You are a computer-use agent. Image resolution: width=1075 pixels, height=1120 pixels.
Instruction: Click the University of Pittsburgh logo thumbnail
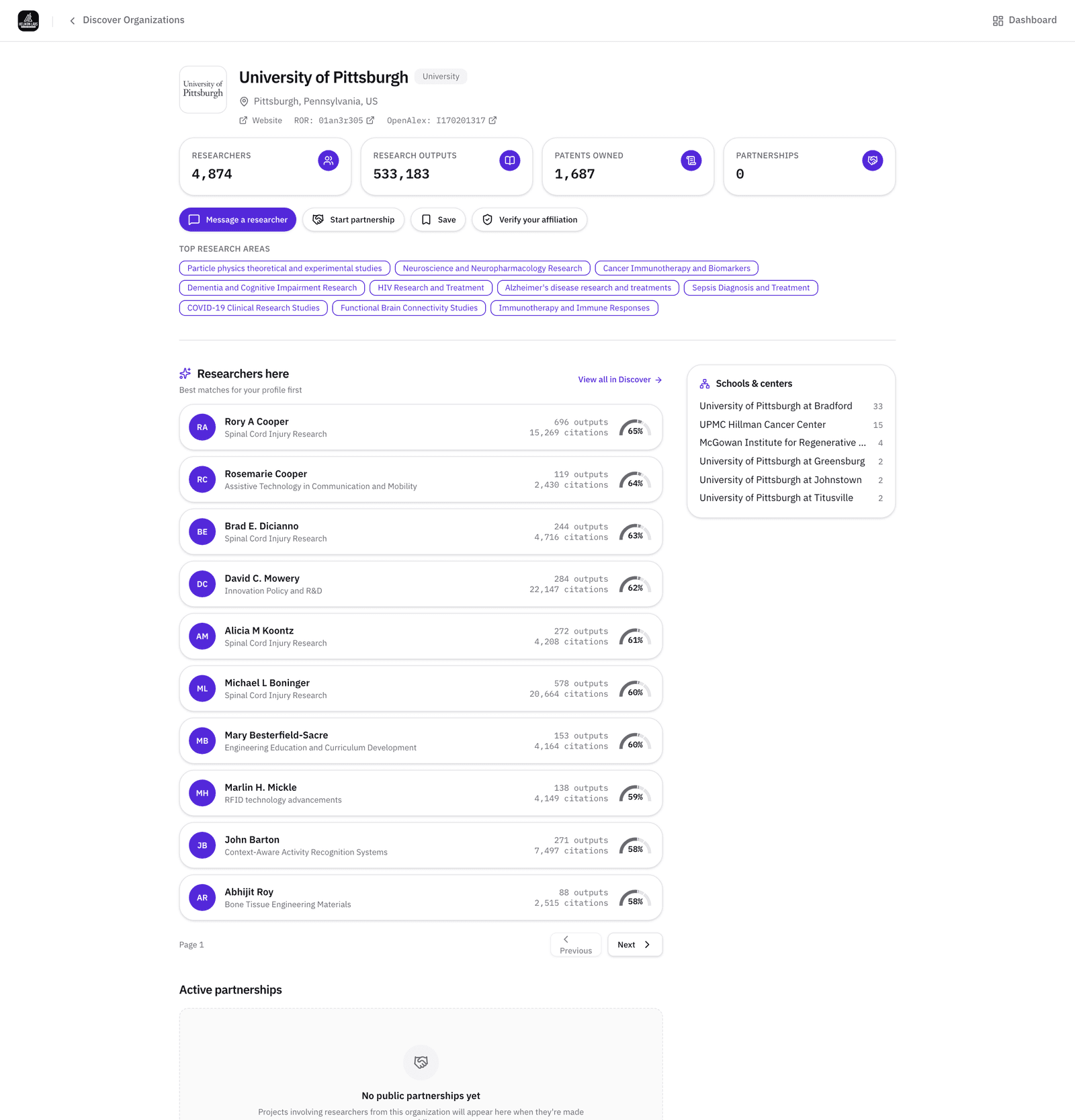click(x=203, y=89)
